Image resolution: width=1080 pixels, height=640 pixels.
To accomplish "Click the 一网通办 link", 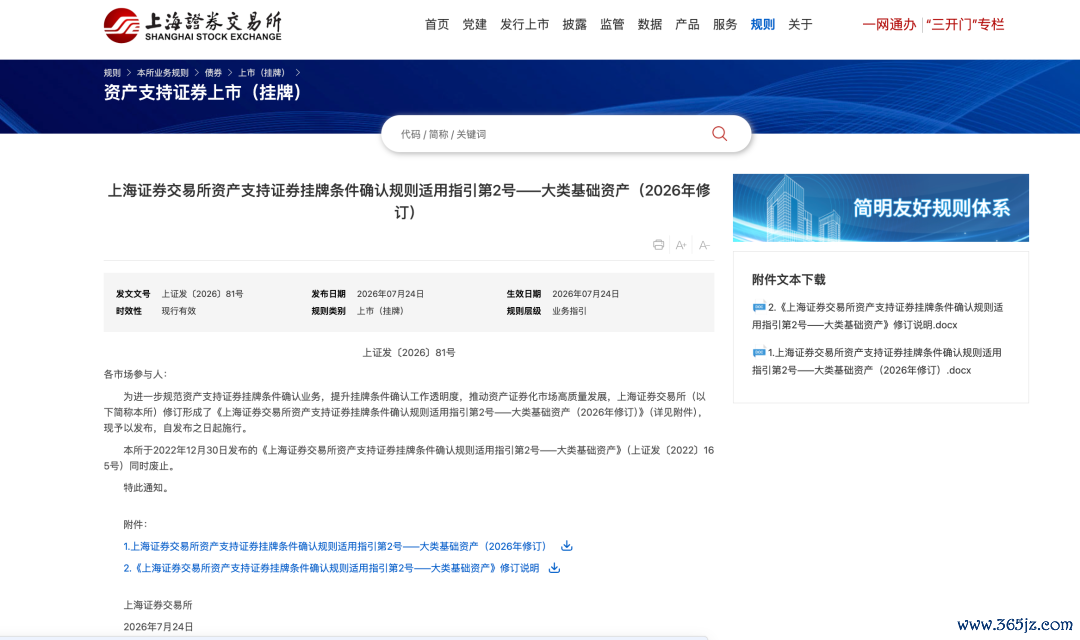I will click(889, 25).
